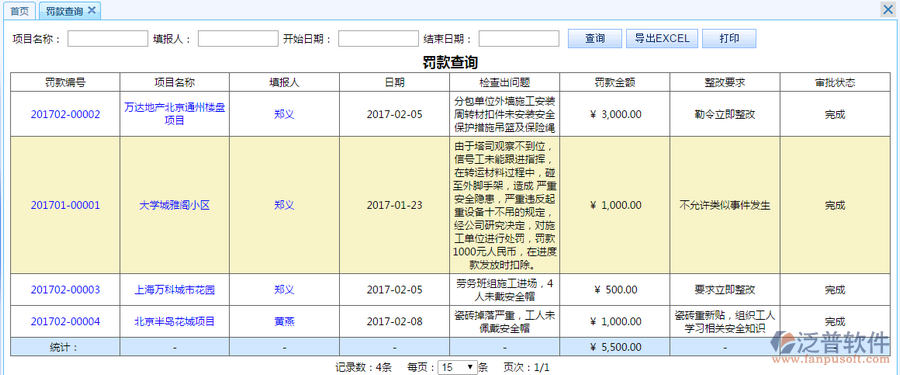Close the panel with the top-right X icon
This screenshot has width=900, height=375.
click(x=890, y=9)
